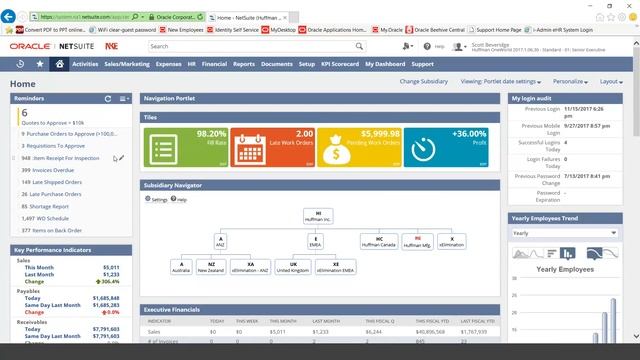Open the Shortcuts star icon
This screenshot has width=640, height=360.
point(40,64)
